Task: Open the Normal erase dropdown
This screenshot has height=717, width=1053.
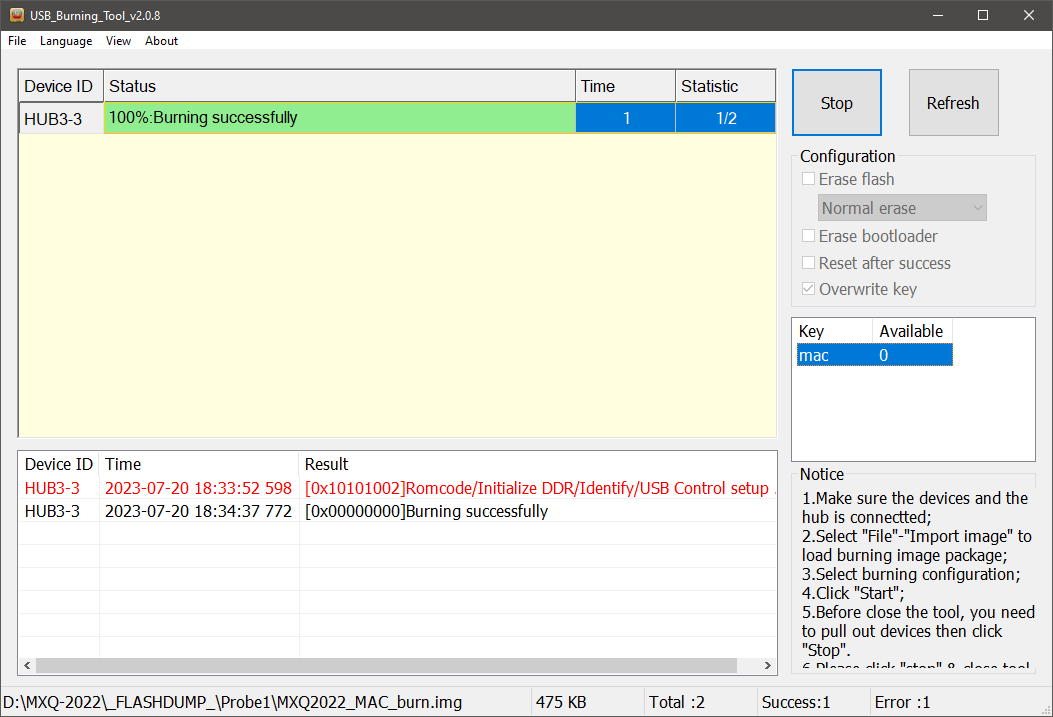Action: pyautogui.click(x=902, y=208)
